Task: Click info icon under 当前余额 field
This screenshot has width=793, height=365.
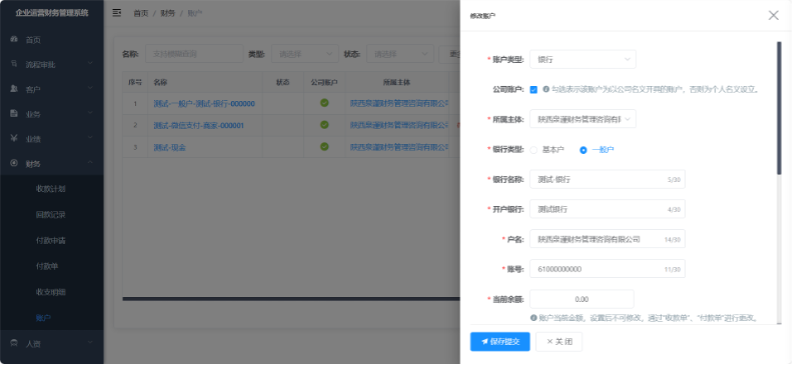Action: pyautogui.click(x=534, y=318)
